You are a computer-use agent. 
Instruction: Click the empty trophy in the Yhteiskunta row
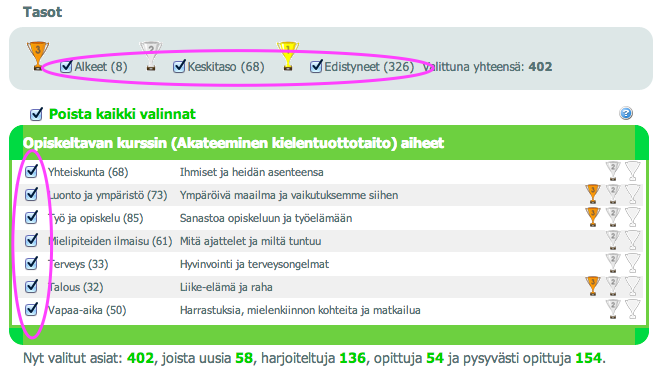click(x=632, y=171)
